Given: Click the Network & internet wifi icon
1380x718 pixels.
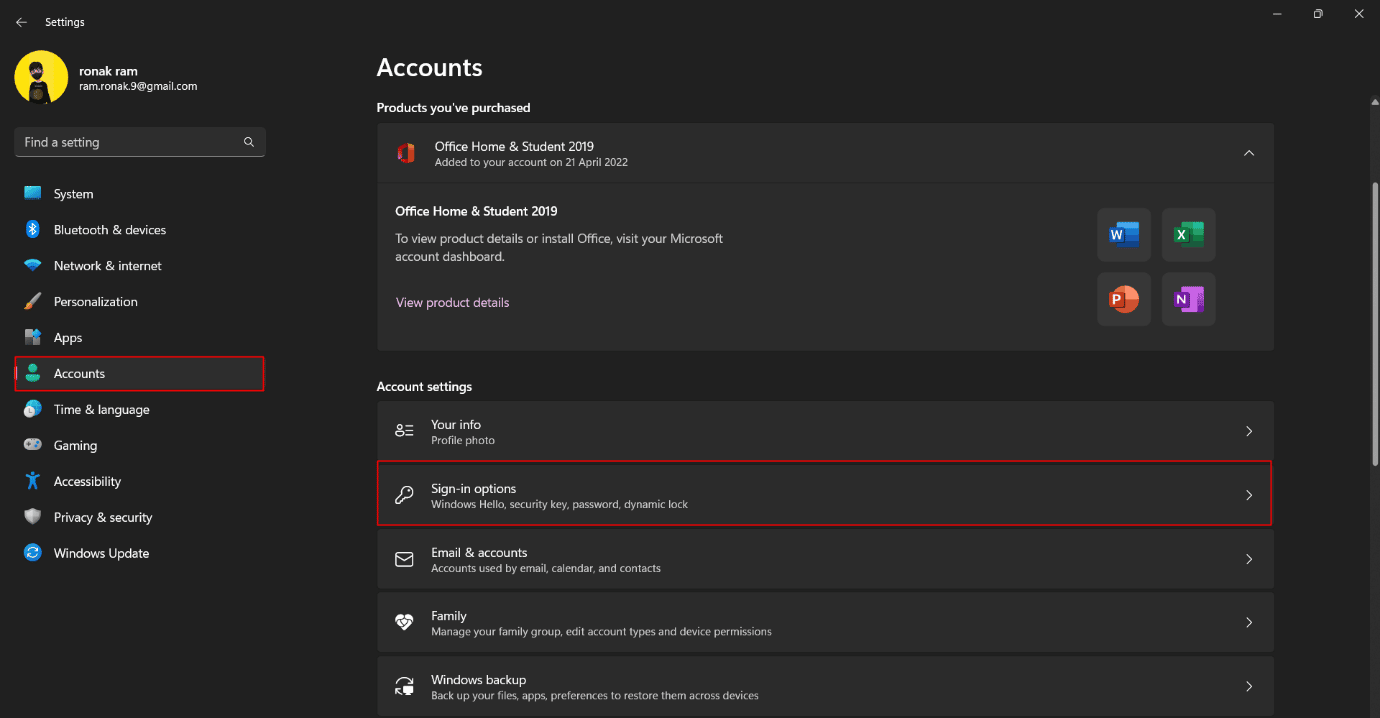Looking at the screenshot, I should [33, 266].
